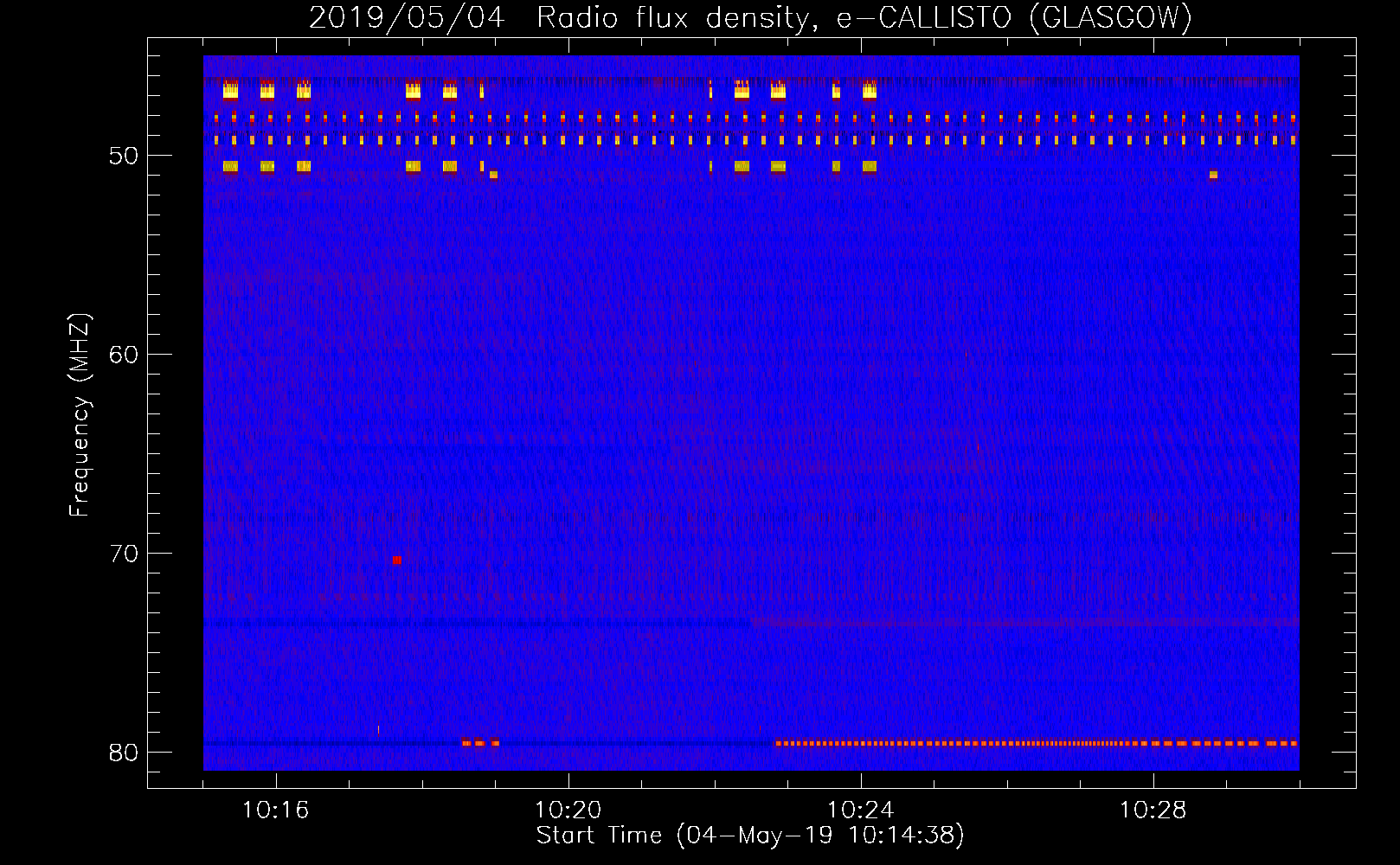
Task: Click the isolated red burst near 70 MHz
Action: click(396, 561)
